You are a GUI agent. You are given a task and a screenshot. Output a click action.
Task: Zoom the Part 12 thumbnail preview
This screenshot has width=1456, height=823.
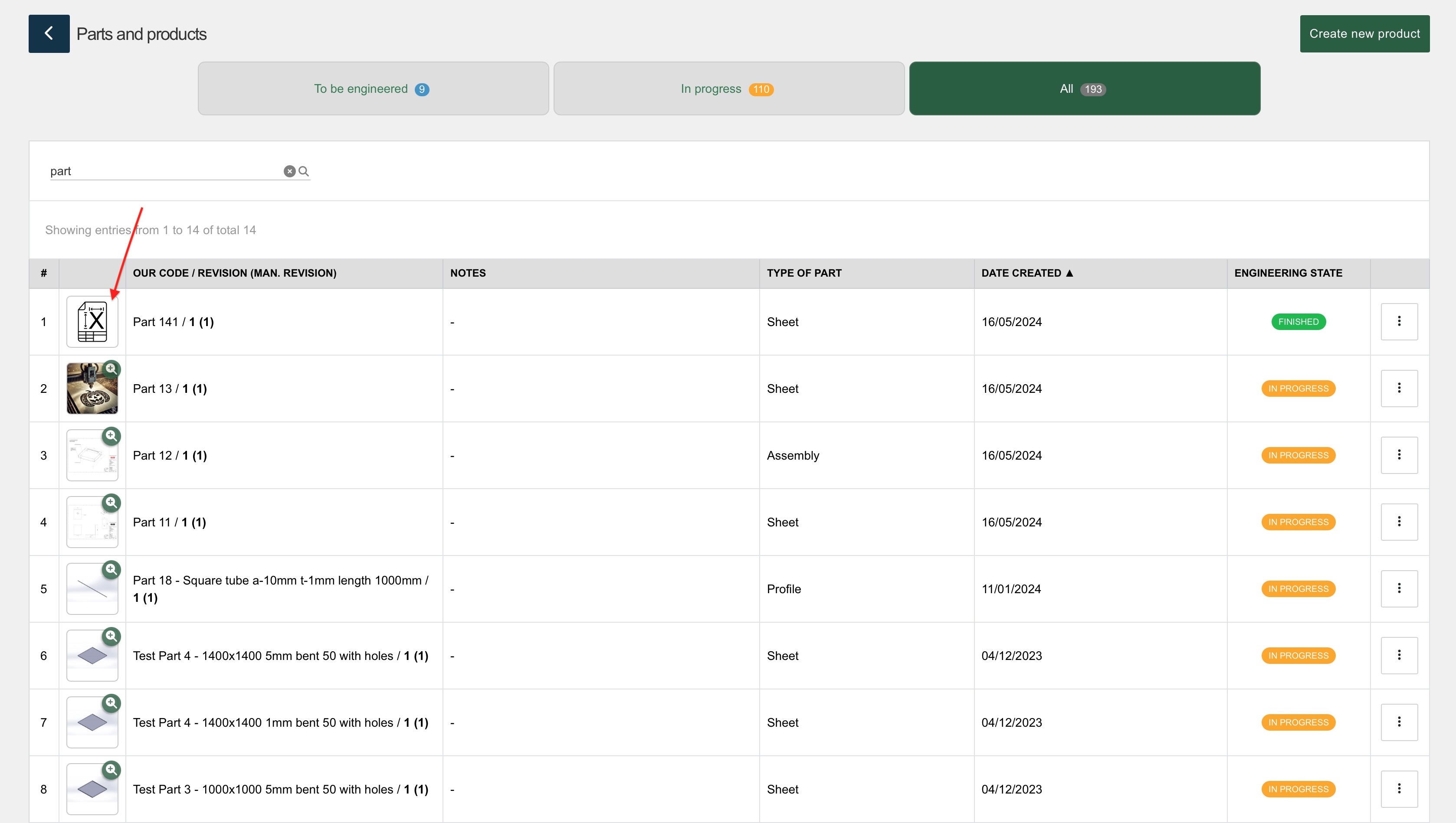coord(111,436)
